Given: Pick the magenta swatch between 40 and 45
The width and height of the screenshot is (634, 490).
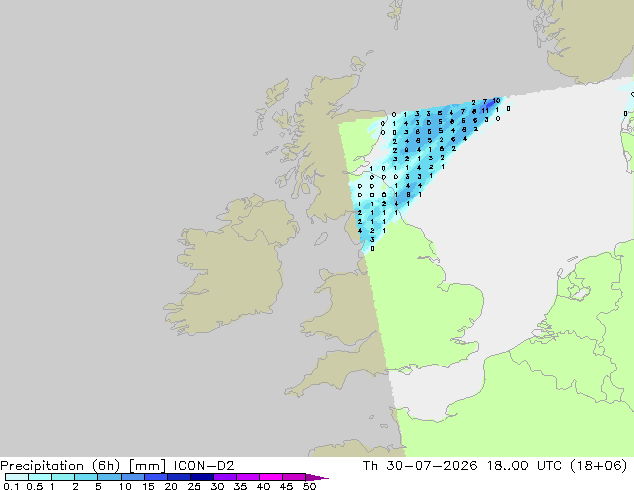Looking at the screenshot, I should (271, 477).
